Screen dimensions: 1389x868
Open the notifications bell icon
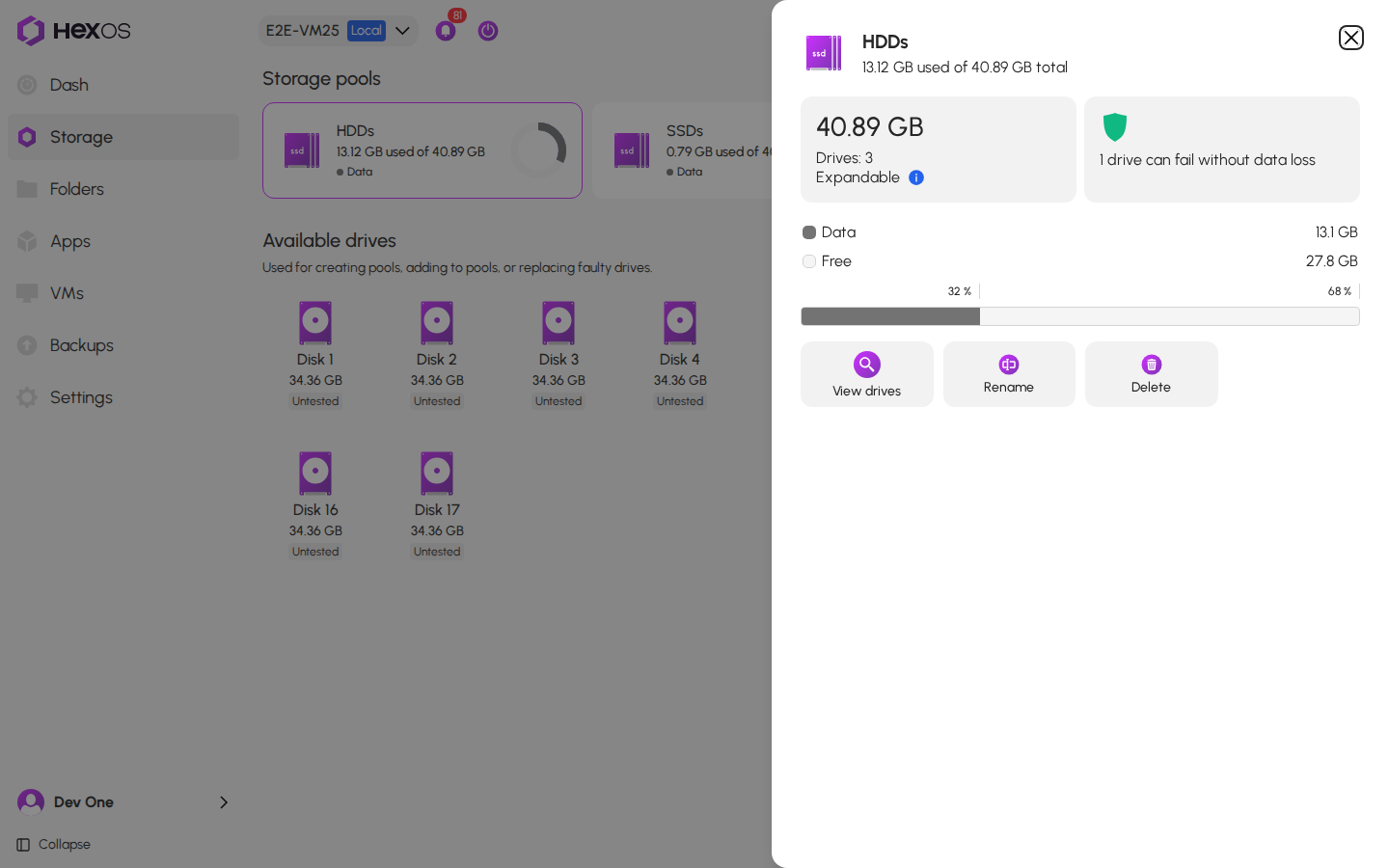click(x=446, y=31)
